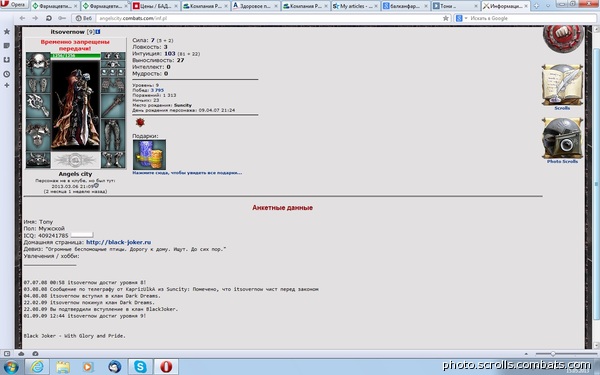Go back to previous page
The image size is (600, 375).
(22, 18)
